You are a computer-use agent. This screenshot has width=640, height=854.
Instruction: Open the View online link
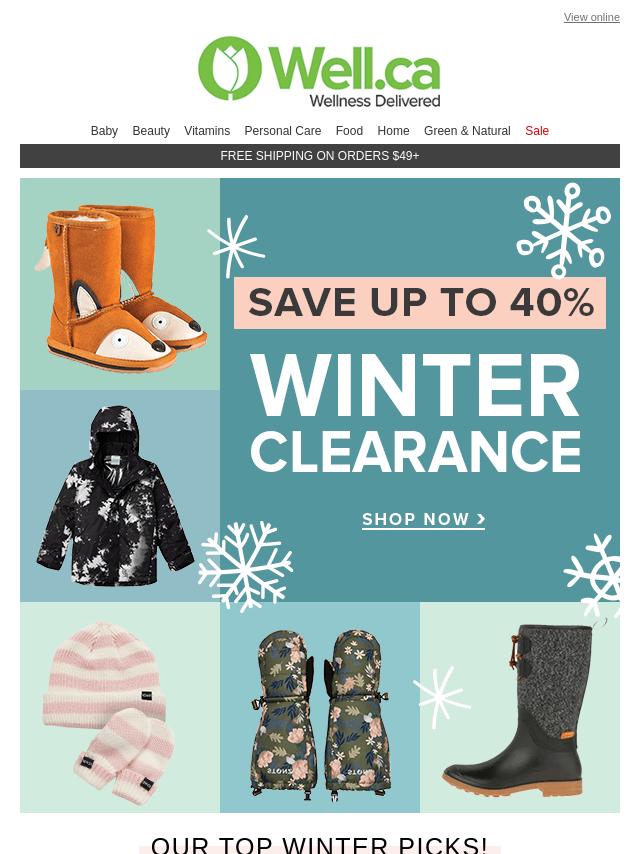[x=592, y=17]
